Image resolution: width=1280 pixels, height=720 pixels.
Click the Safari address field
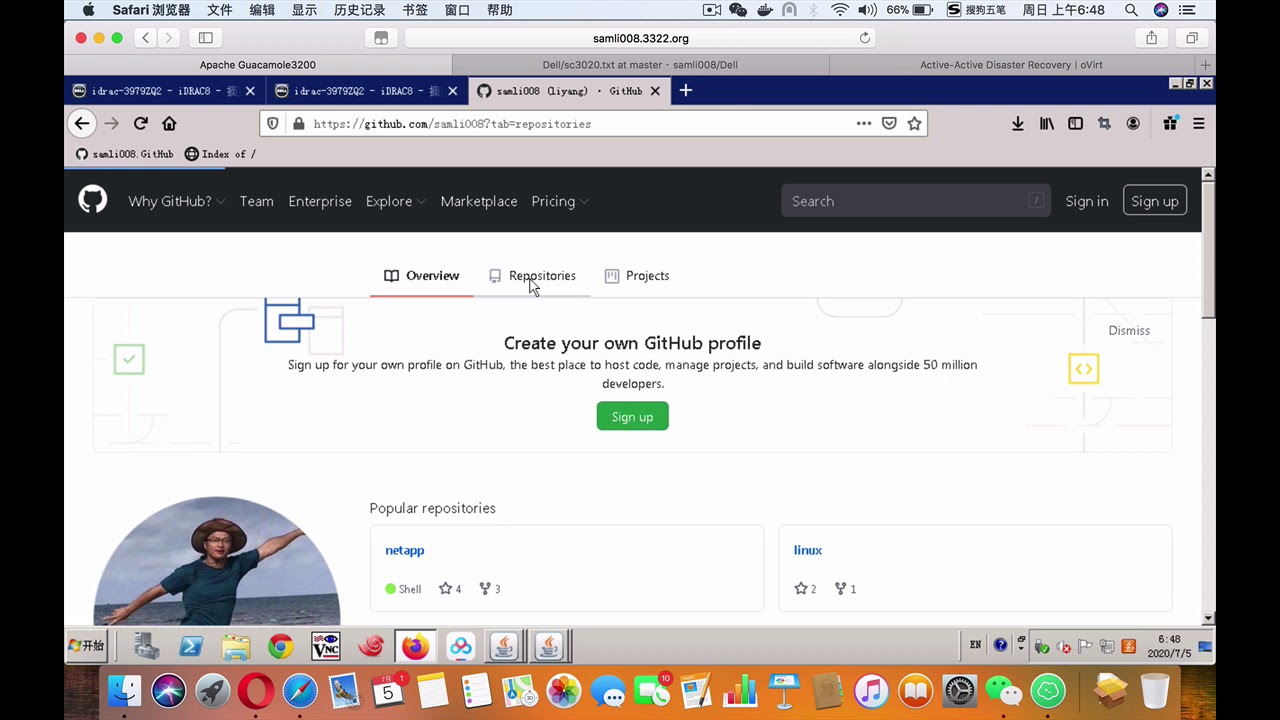coord(641,38)
